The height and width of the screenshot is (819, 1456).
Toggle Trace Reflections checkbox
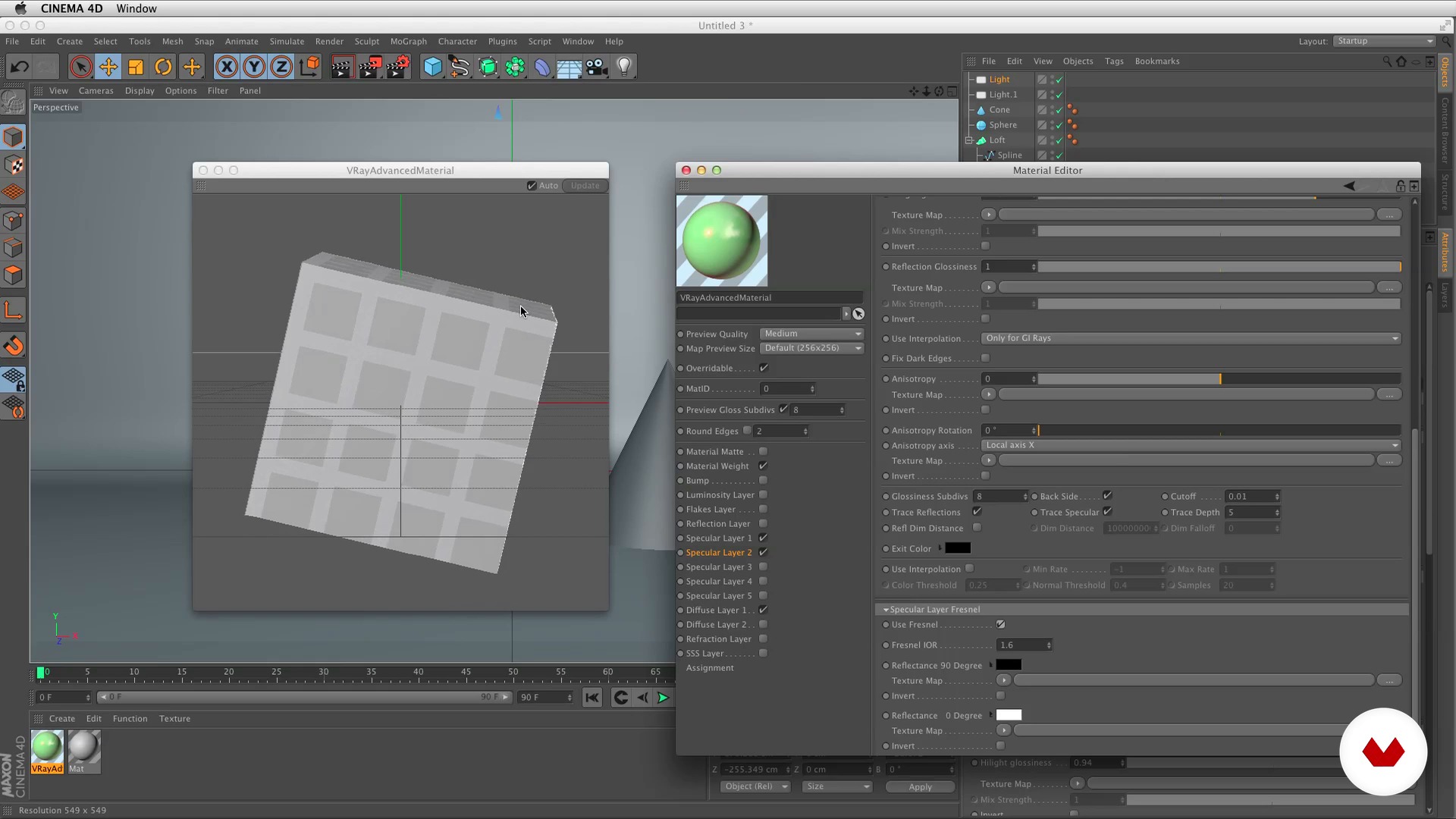coord(977,512)
